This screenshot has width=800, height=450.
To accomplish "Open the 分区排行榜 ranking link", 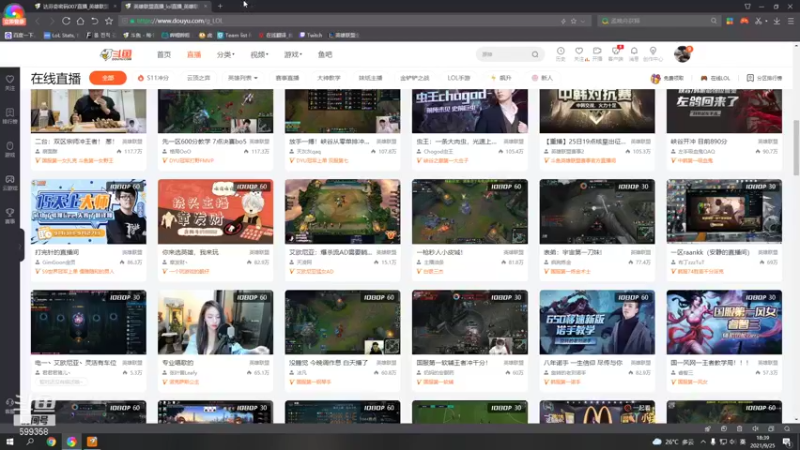I will [x=764, y=78].
